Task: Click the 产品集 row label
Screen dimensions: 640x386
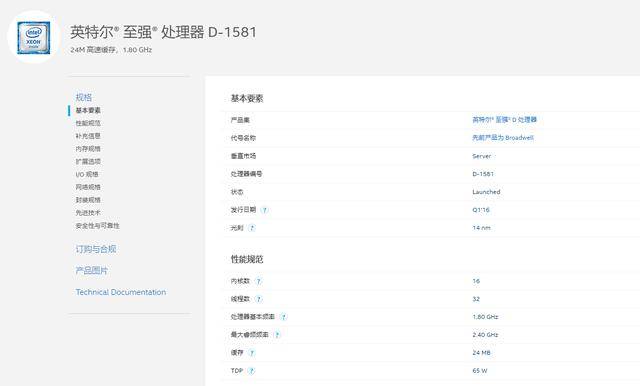Action: tap(240, 120)
